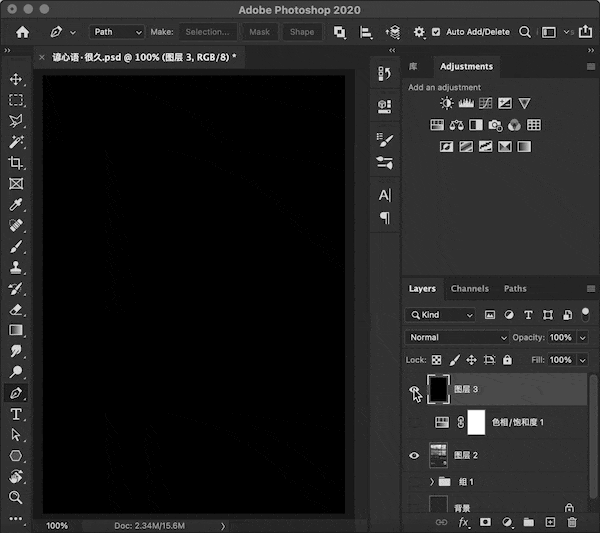Toggle lock all padlock

click(507, 360)
